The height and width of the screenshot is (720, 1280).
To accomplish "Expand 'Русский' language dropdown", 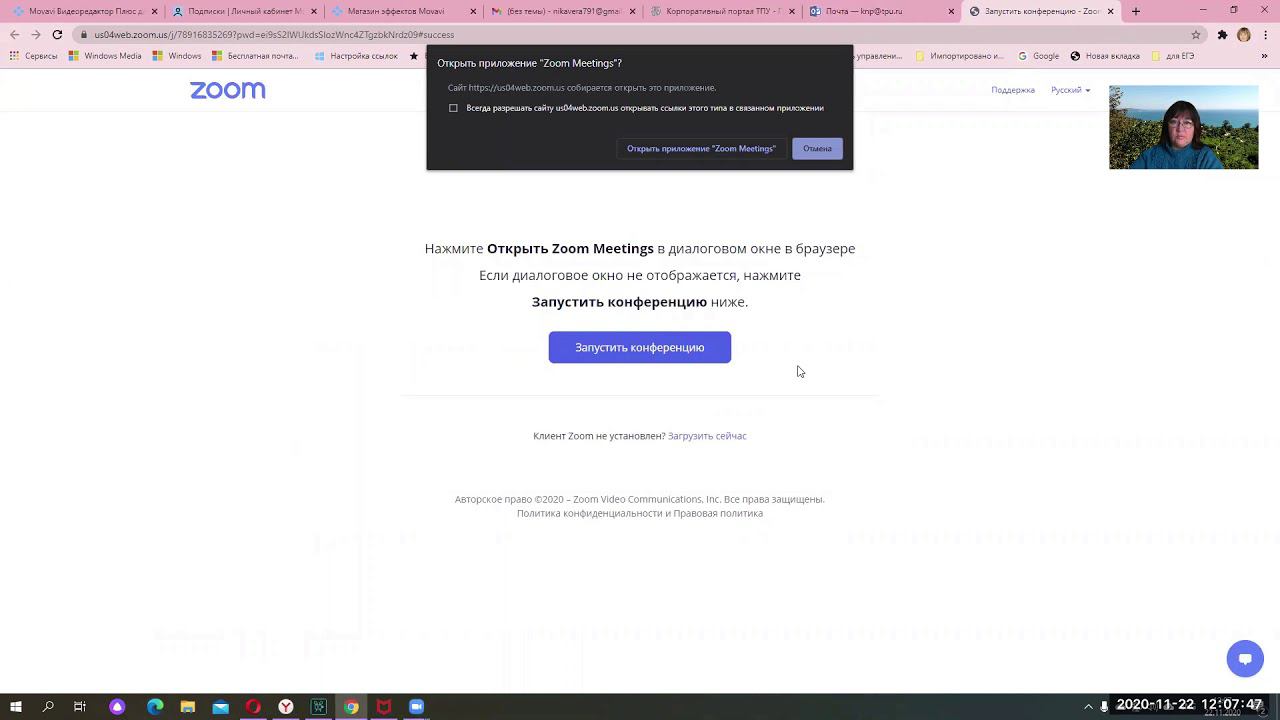I will [1070, 90].
